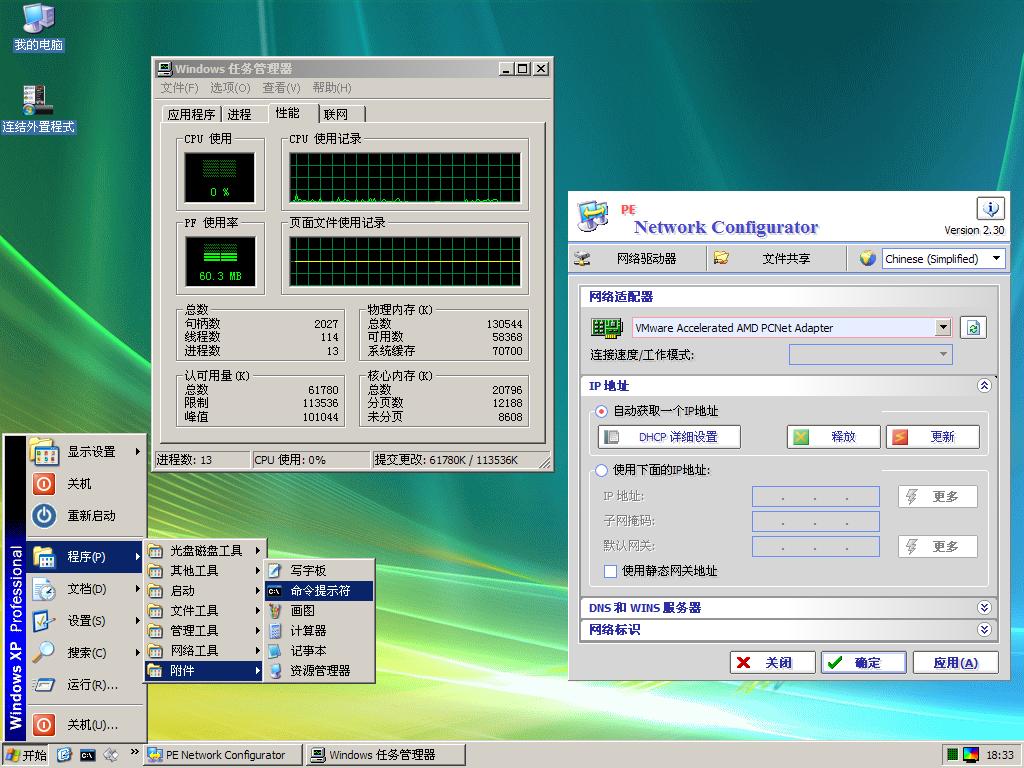1024x768 pixels.
Task: Click the 应用(A) button
Action: 955,663
